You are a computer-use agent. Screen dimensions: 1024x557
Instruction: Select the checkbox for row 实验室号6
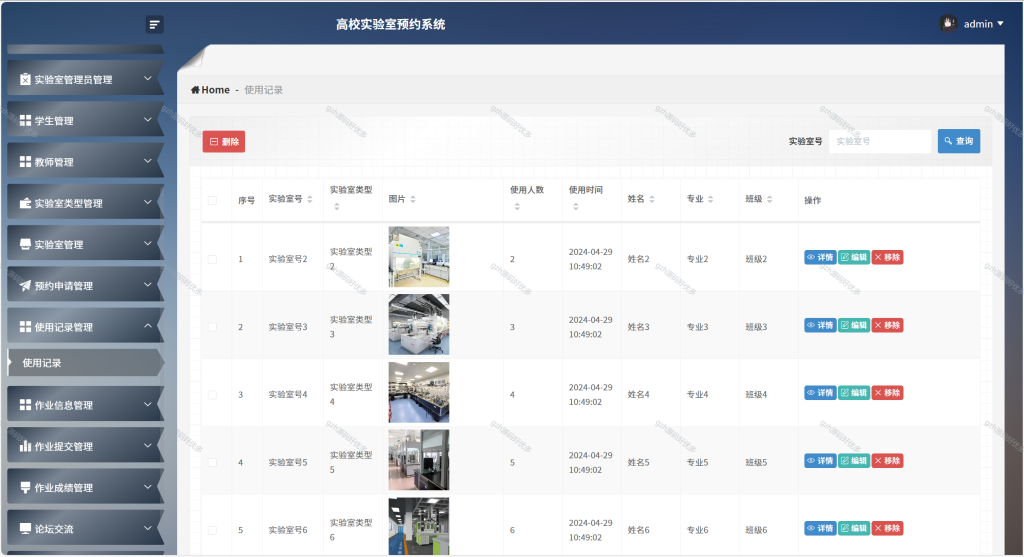pos(212,530)
